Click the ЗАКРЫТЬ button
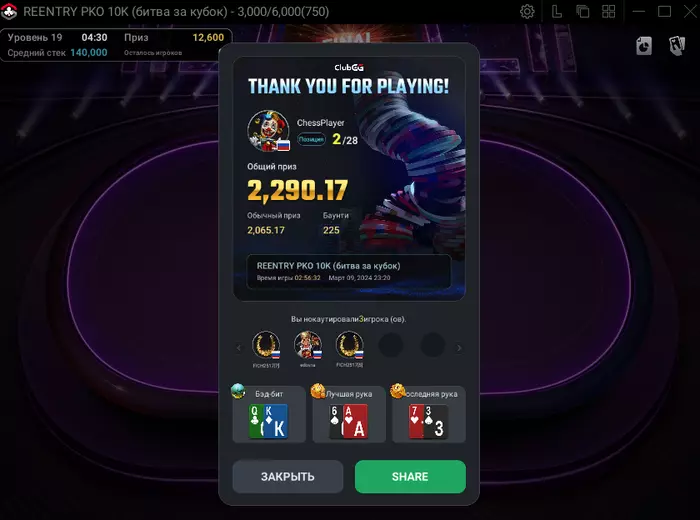The width and height of the screenshot is (700, 520). (x=288, y=477)
